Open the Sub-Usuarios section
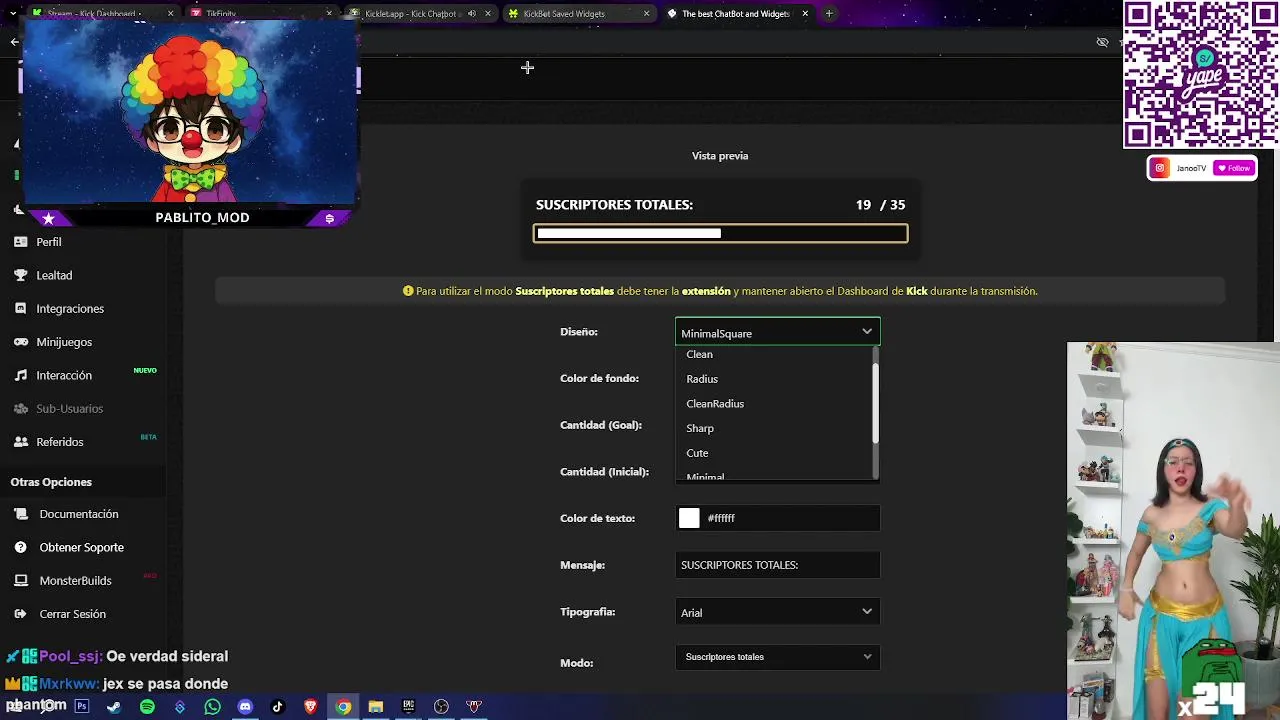Viewport: 1280px width, 720px height. coord(70,408)
